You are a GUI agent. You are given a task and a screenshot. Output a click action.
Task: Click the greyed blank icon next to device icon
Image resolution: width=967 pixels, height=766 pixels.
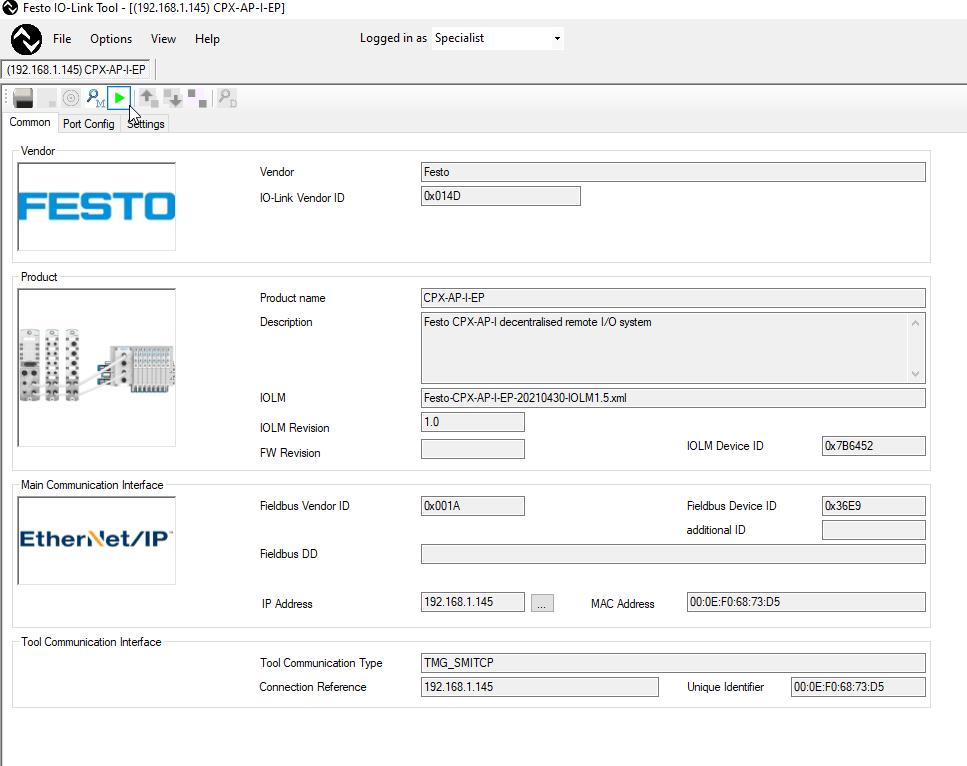47,98
